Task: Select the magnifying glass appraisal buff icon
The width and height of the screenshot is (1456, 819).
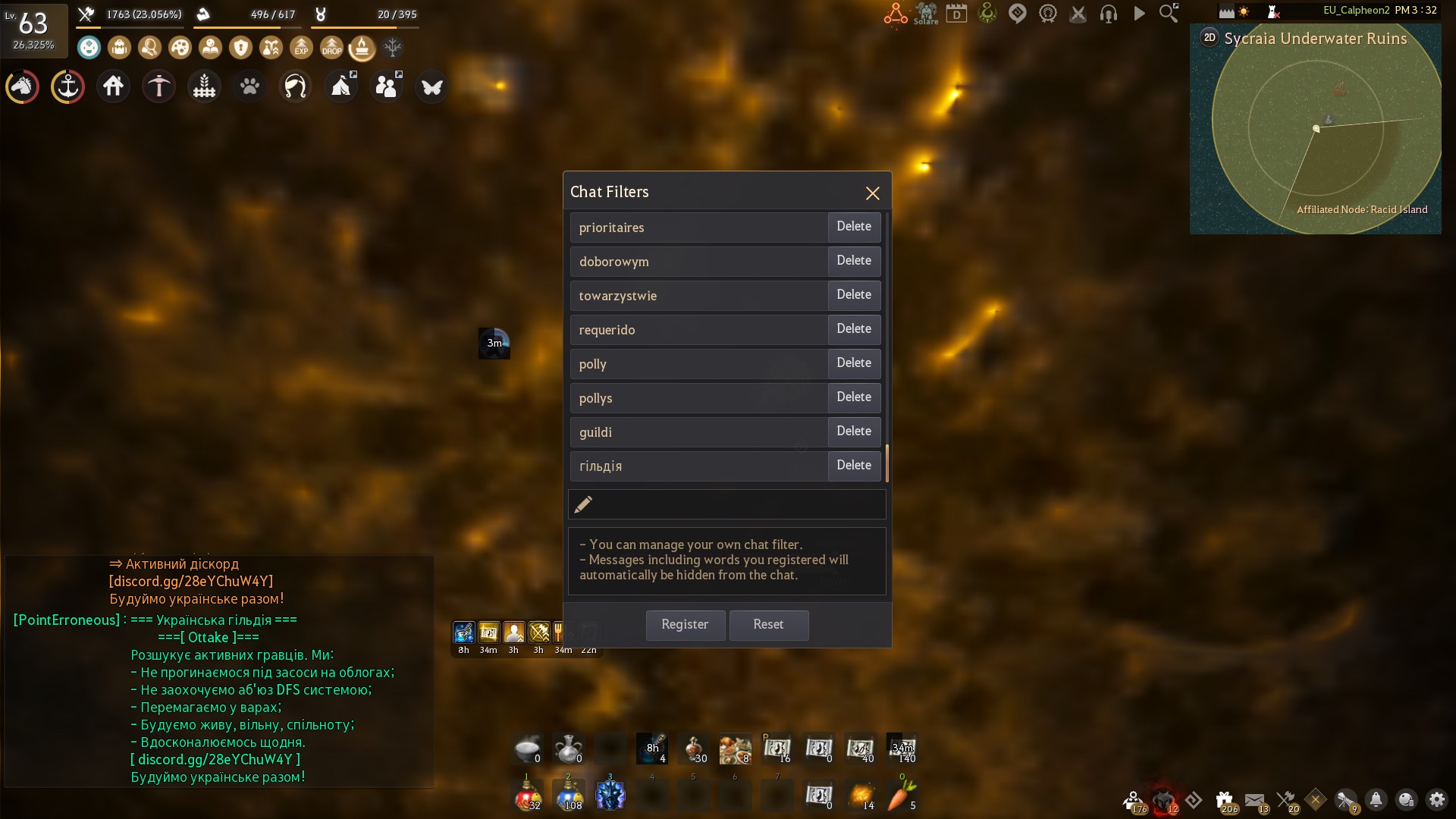Action: click(x=149, y=48)
